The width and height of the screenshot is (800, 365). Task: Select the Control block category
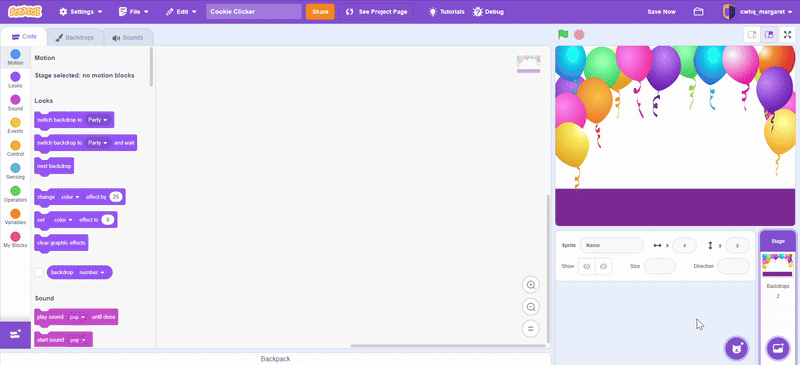[15, 149]
